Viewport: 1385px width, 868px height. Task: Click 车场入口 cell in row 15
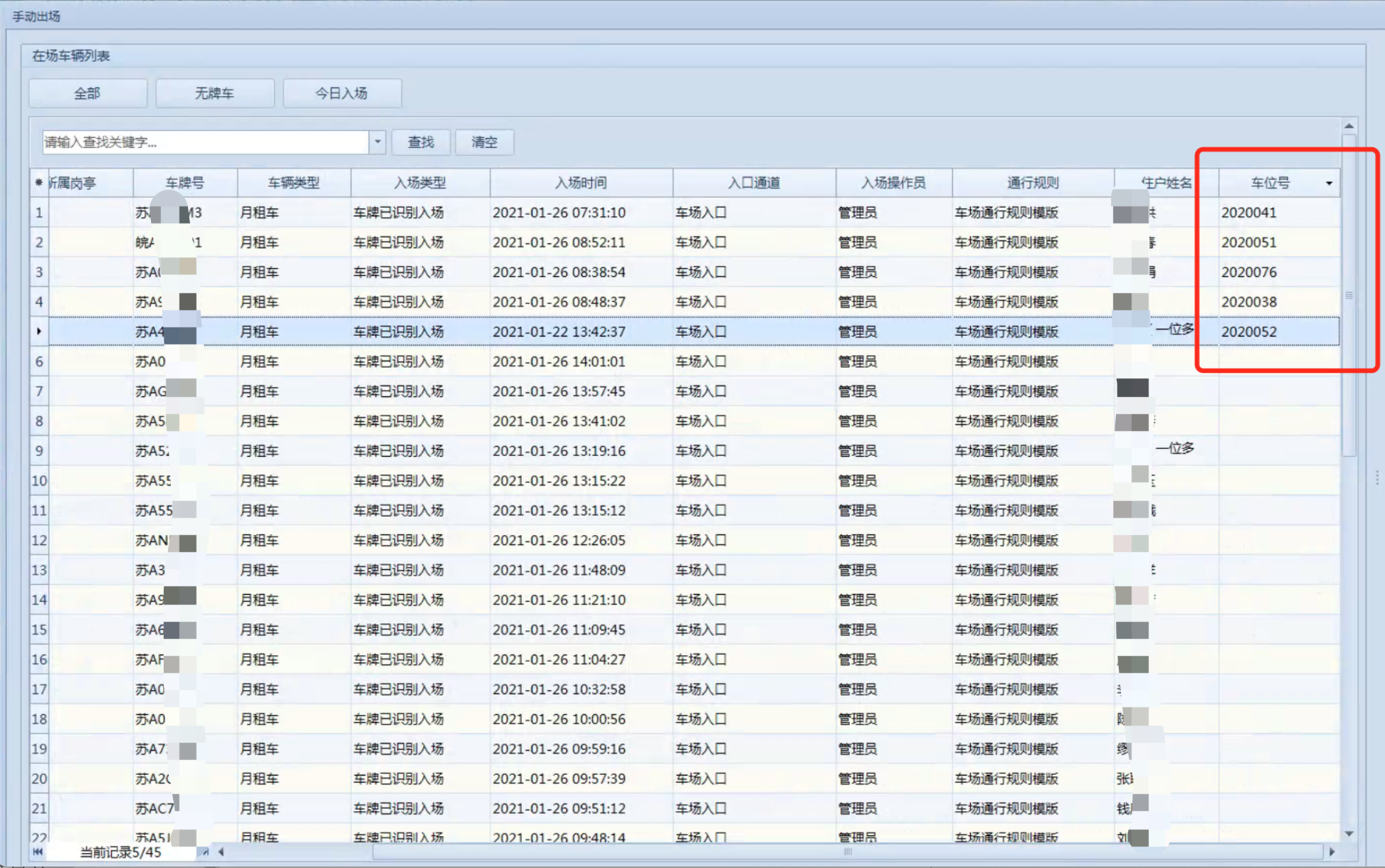pyautogui.click(x=754, y=630)
